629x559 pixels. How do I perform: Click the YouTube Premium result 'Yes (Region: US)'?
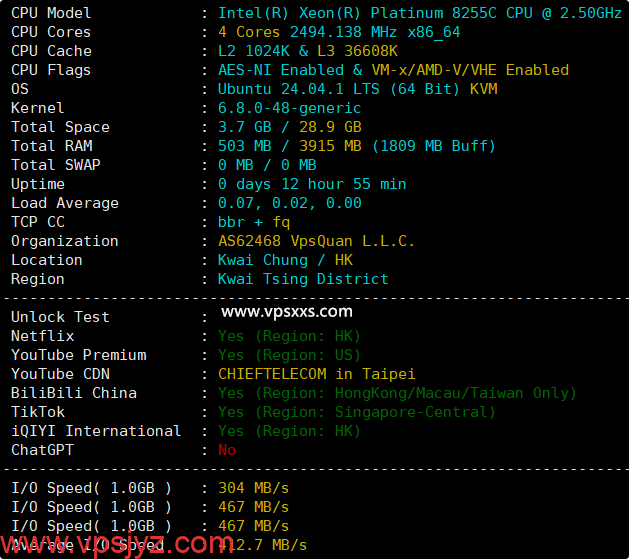(x=290, y=355)
